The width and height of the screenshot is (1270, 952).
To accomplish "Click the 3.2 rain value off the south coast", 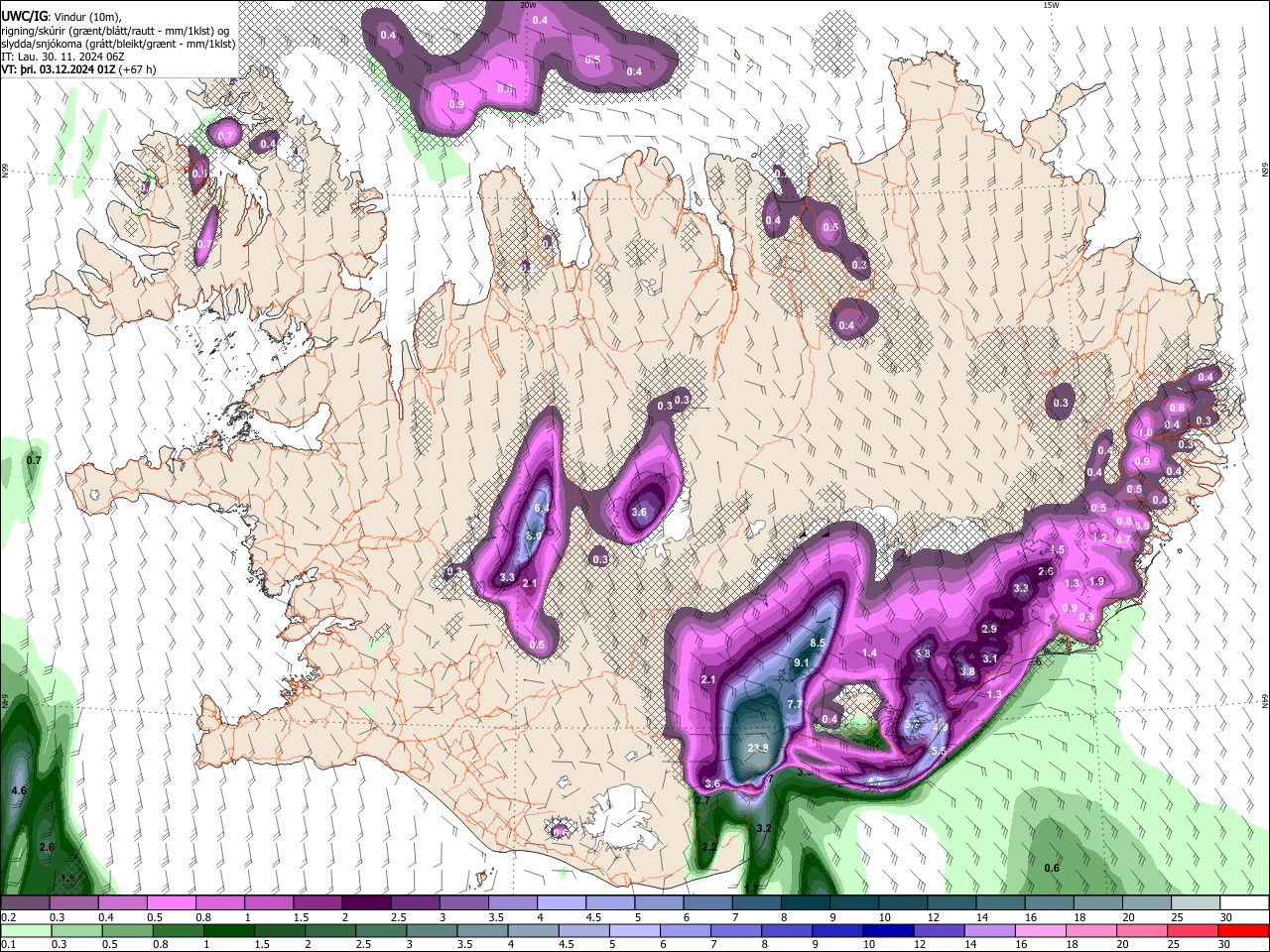I will 764,827.
